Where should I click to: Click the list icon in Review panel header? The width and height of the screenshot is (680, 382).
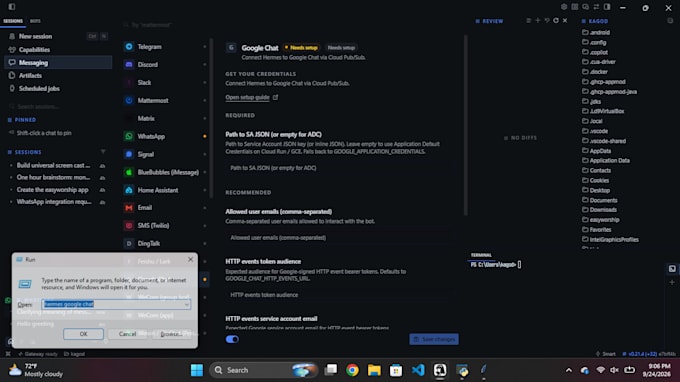(x=529, y=20)
